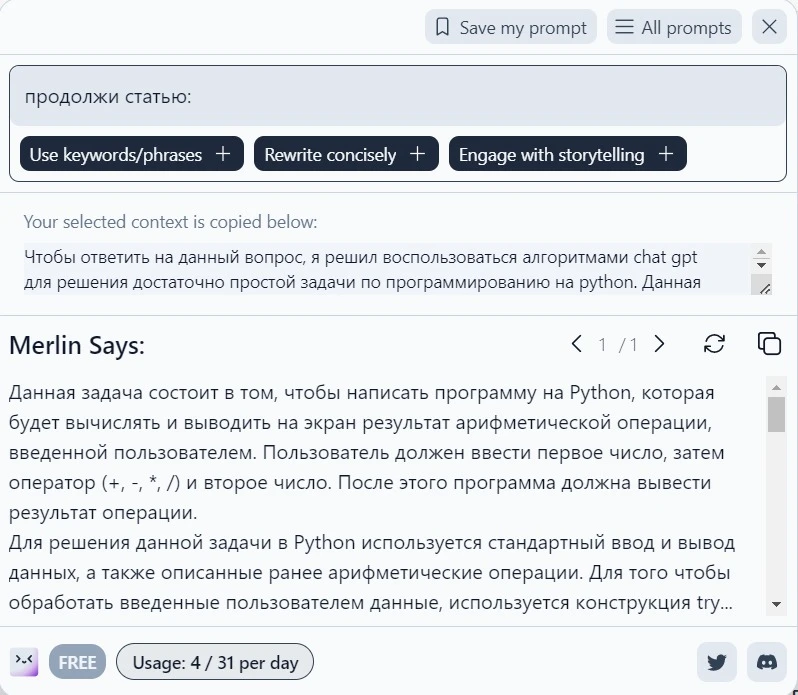Image resolution: width=798 pixels, height=695 pixels.
Task: Close the Merlin panel
Action: pos(769,27)
